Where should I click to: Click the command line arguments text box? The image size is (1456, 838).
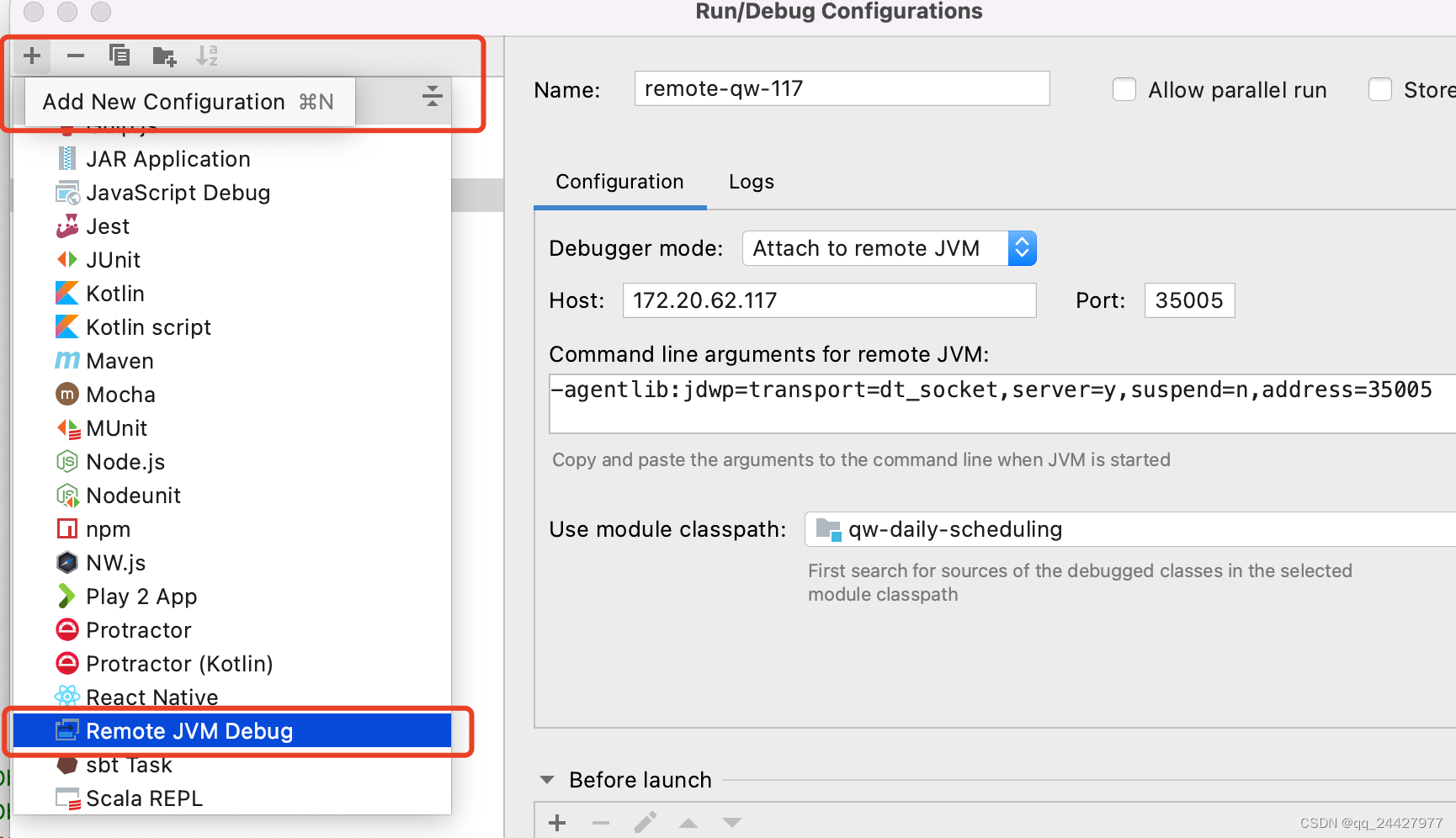[1002, 404]
